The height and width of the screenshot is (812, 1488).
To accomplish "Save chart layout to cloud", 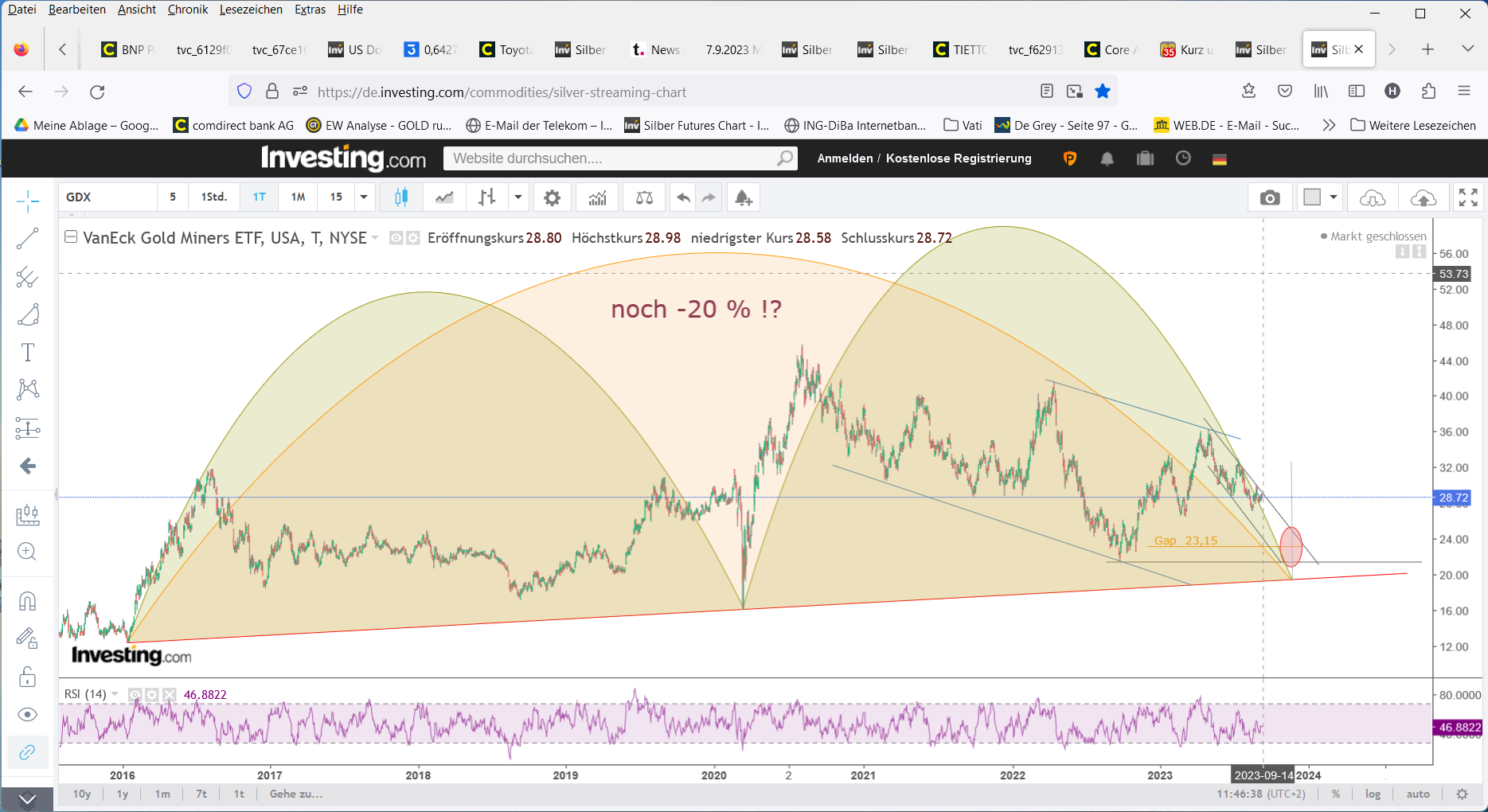I will pyautogui.click(x=1423, y=197).
